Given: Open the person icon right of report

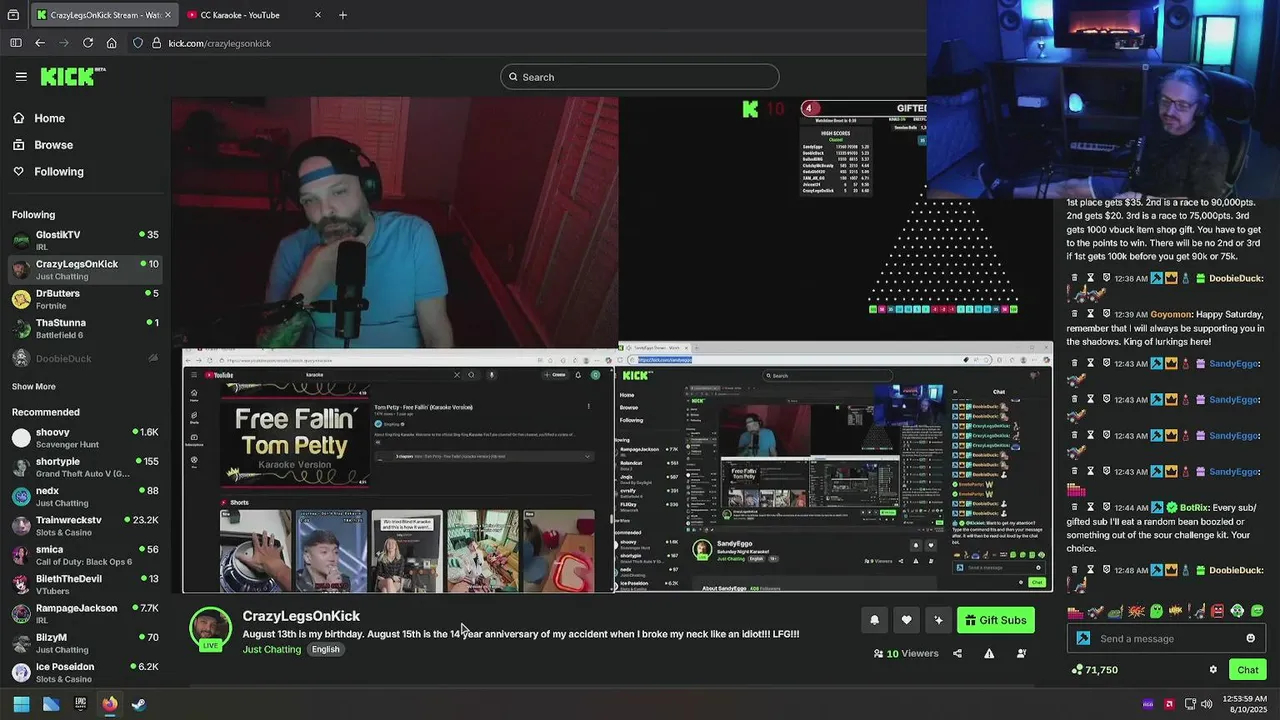Looking at the screenshot, I should coord(1021,653).
